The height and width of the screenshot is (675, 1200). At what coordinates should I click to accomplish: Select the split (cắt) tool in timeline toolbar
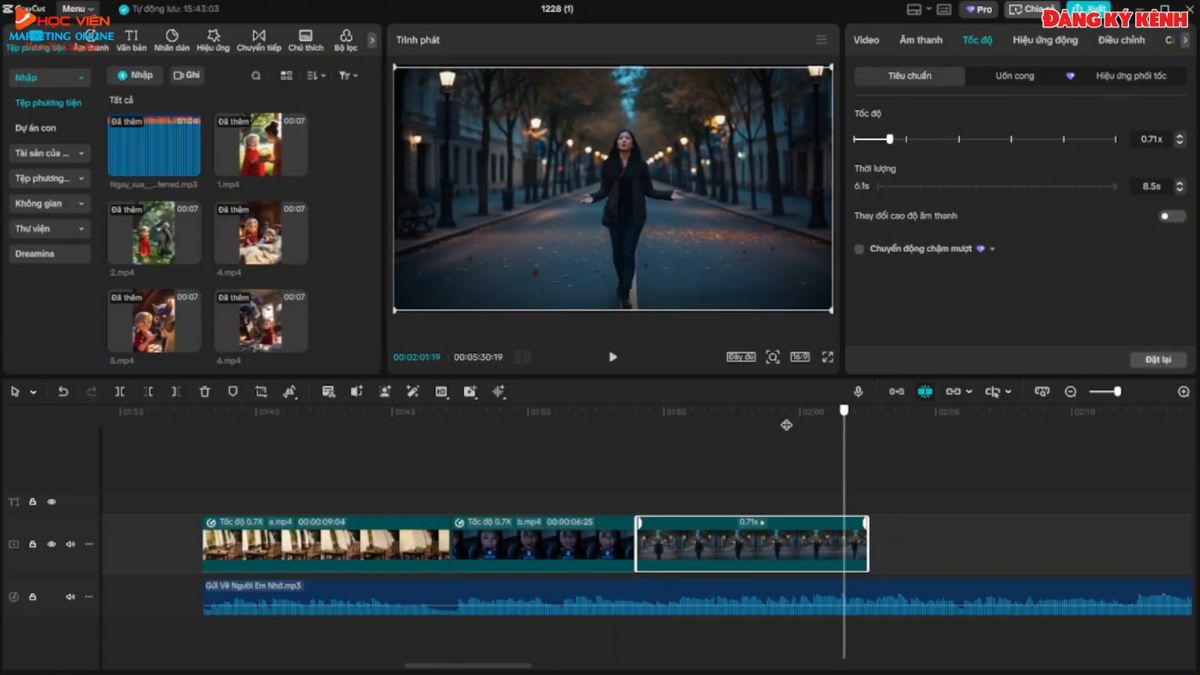click(x=119, y=391)
